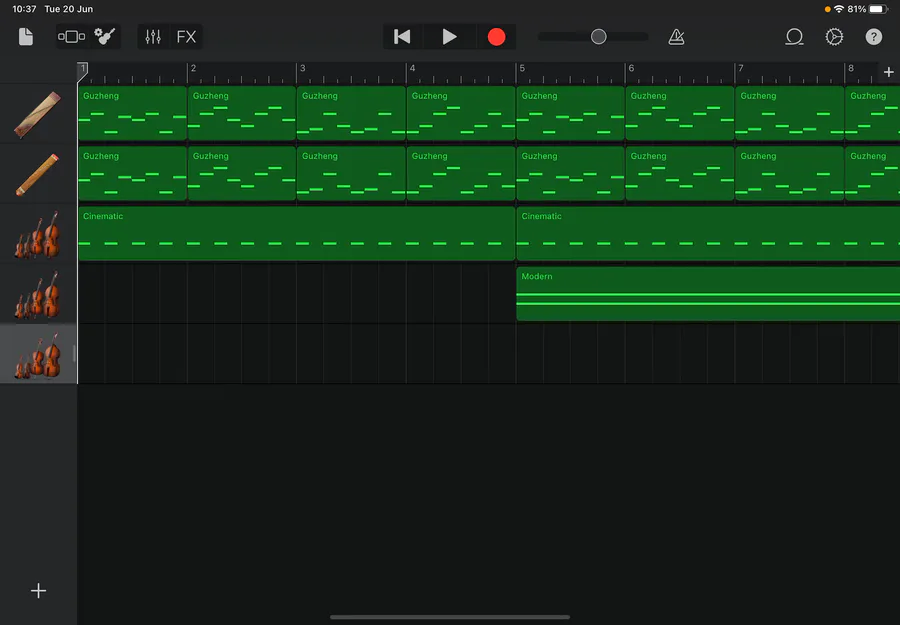900x625 pixels.
Task: Tap bar 2 on the ruler
Action: coord(193,68)
